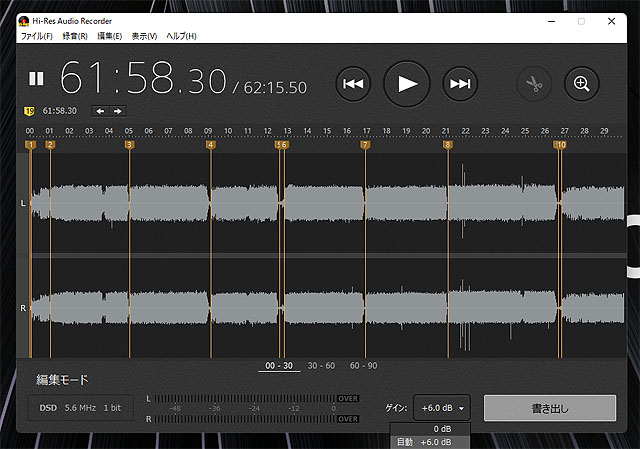Skip to next track marker
640x449 pixels.
[x=460, y=84]
